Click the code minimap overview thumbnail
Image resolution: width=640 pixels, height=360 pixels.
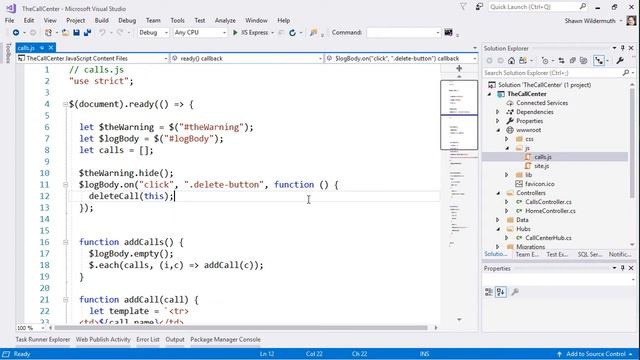459,115
